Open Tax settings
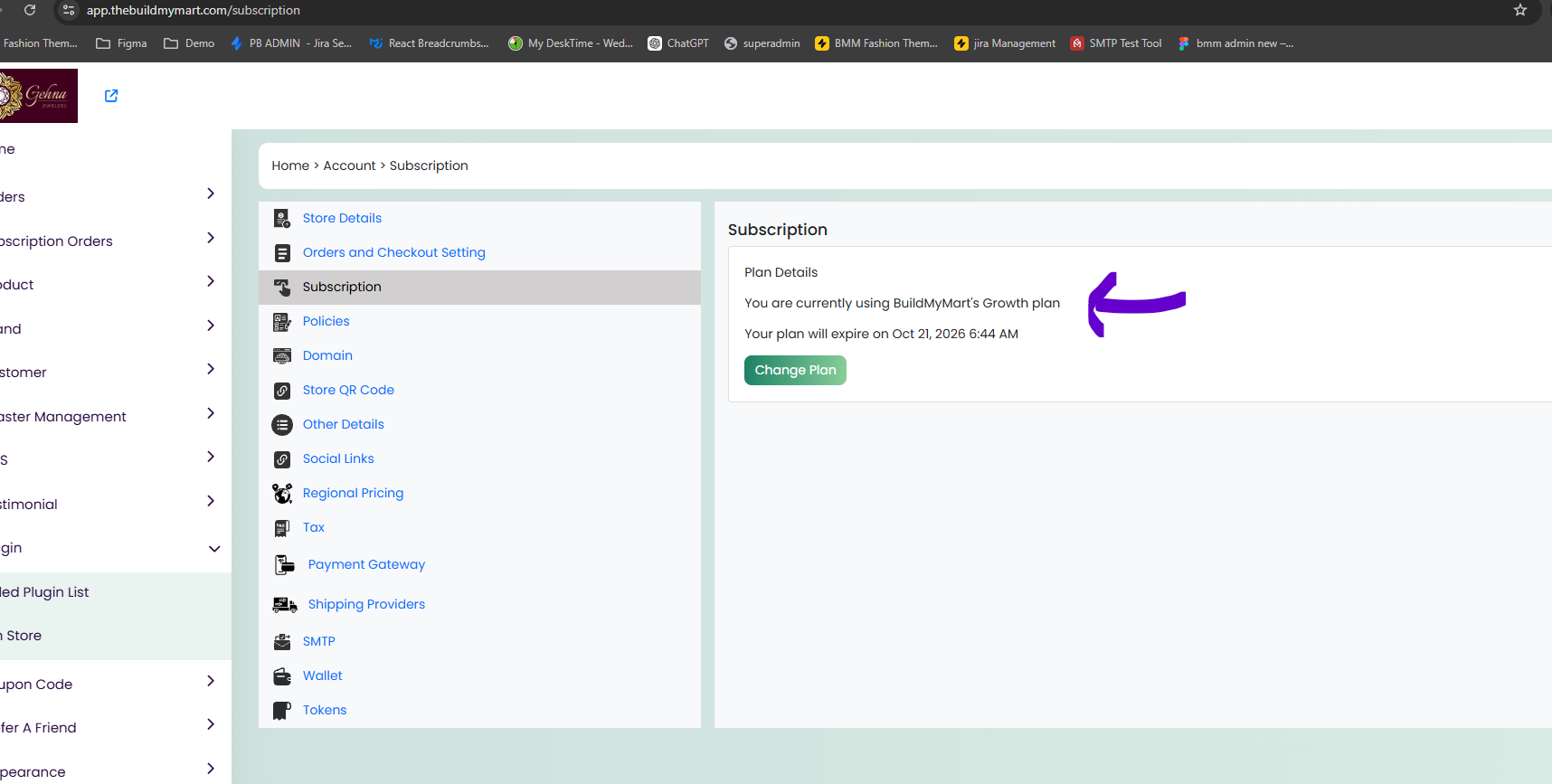This screenshot has width=1552, height=784. click(313, 527)
